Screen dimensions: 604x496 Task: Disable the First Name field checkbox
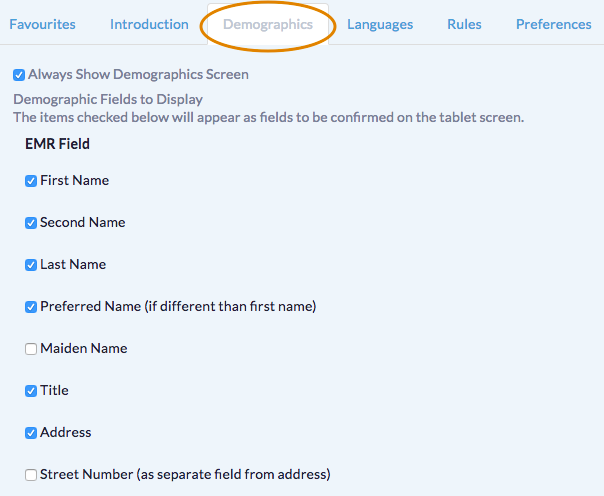[x=31, y=181]
